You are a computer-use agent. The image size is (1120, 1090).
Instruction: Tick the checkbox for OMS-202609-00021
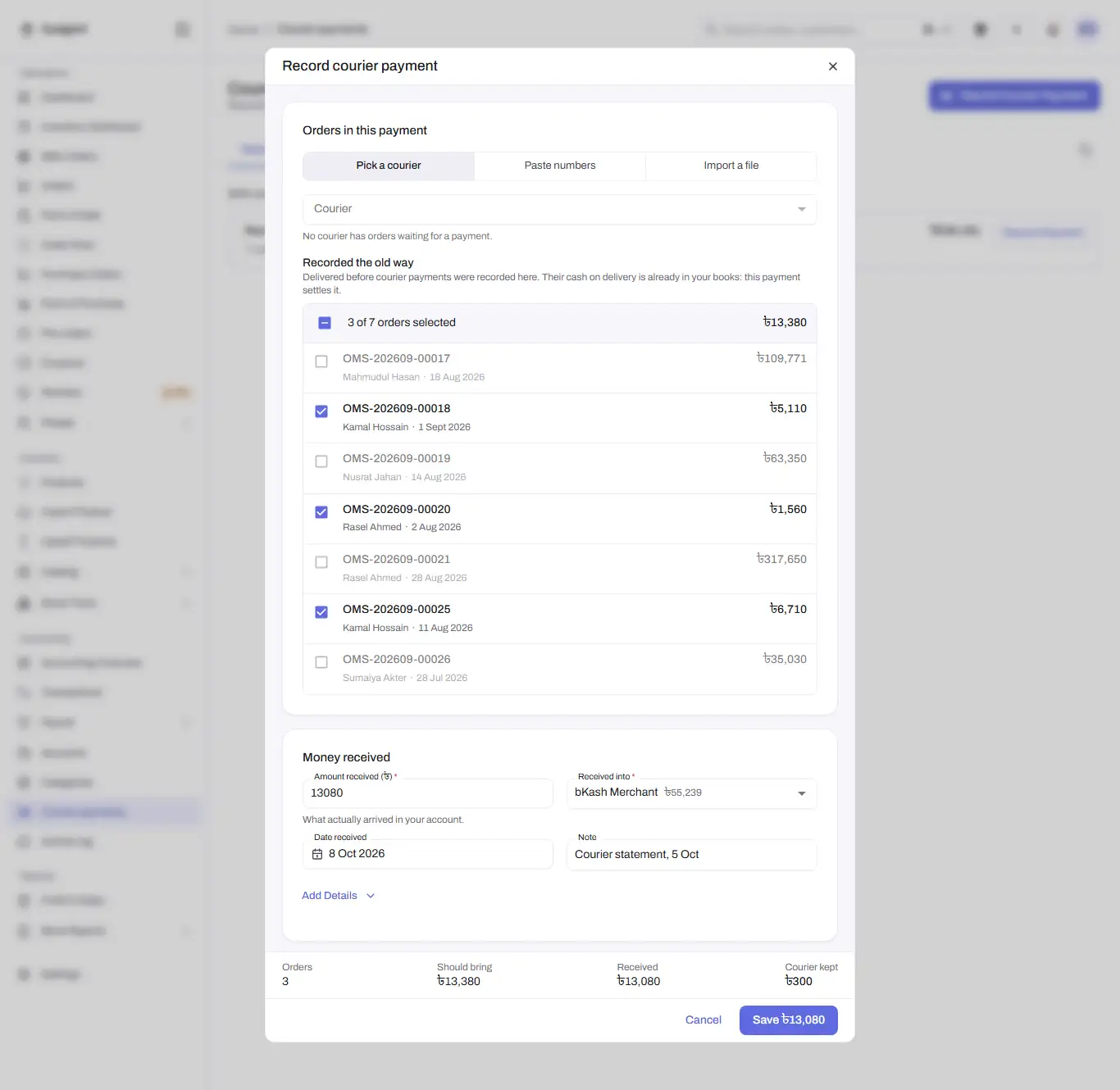point(321,562)
